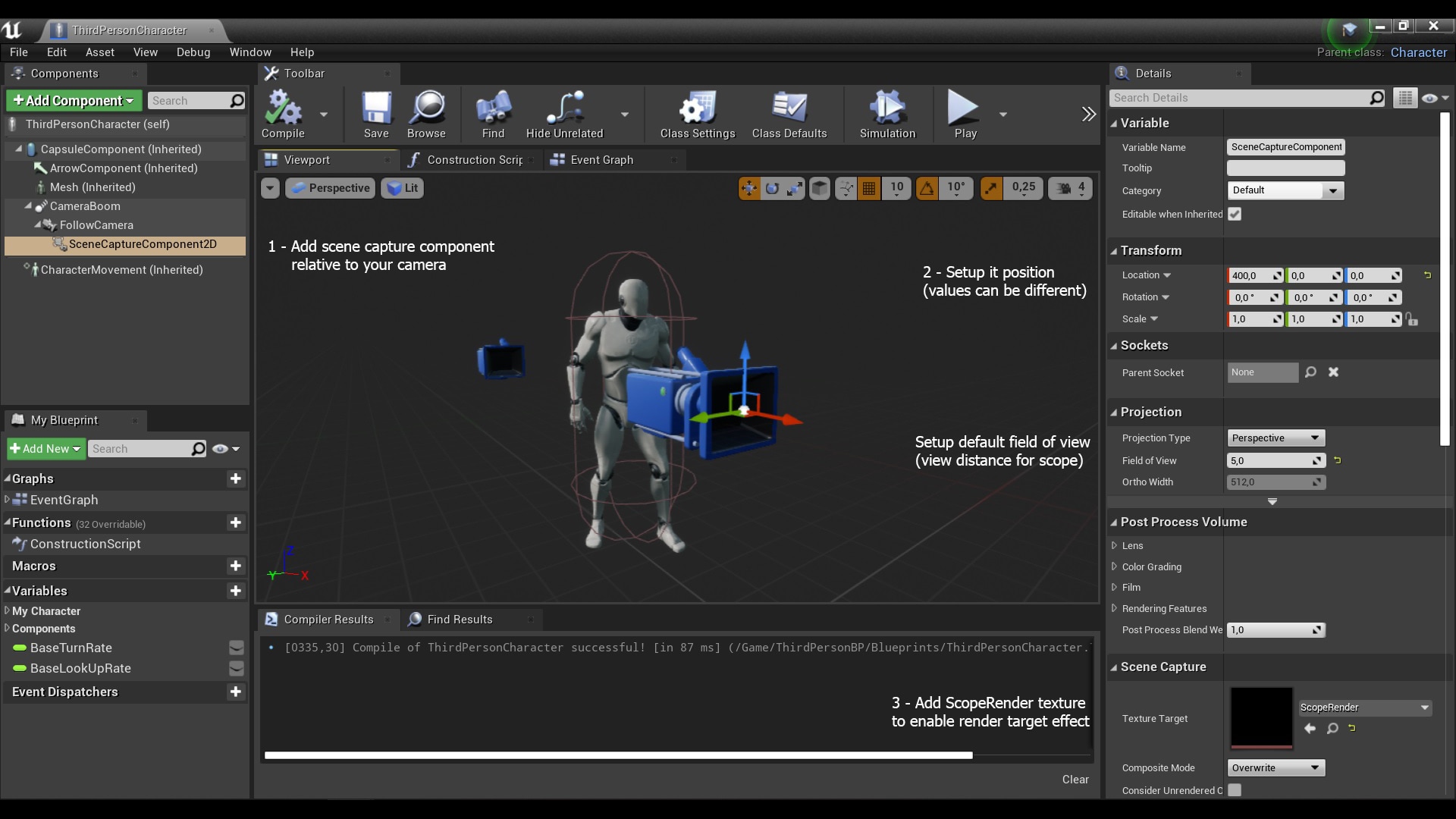Enable Consider Unrendered checkbox in Scene Capture
Screen dimensions: 1456x819
(x=1235, y=789)
